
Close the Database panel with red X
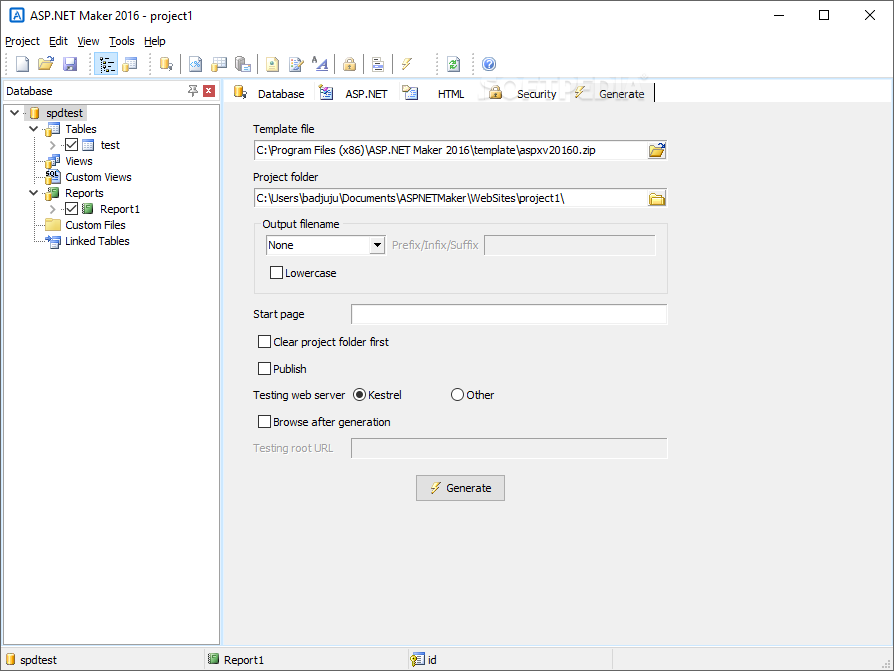point(209,91)
